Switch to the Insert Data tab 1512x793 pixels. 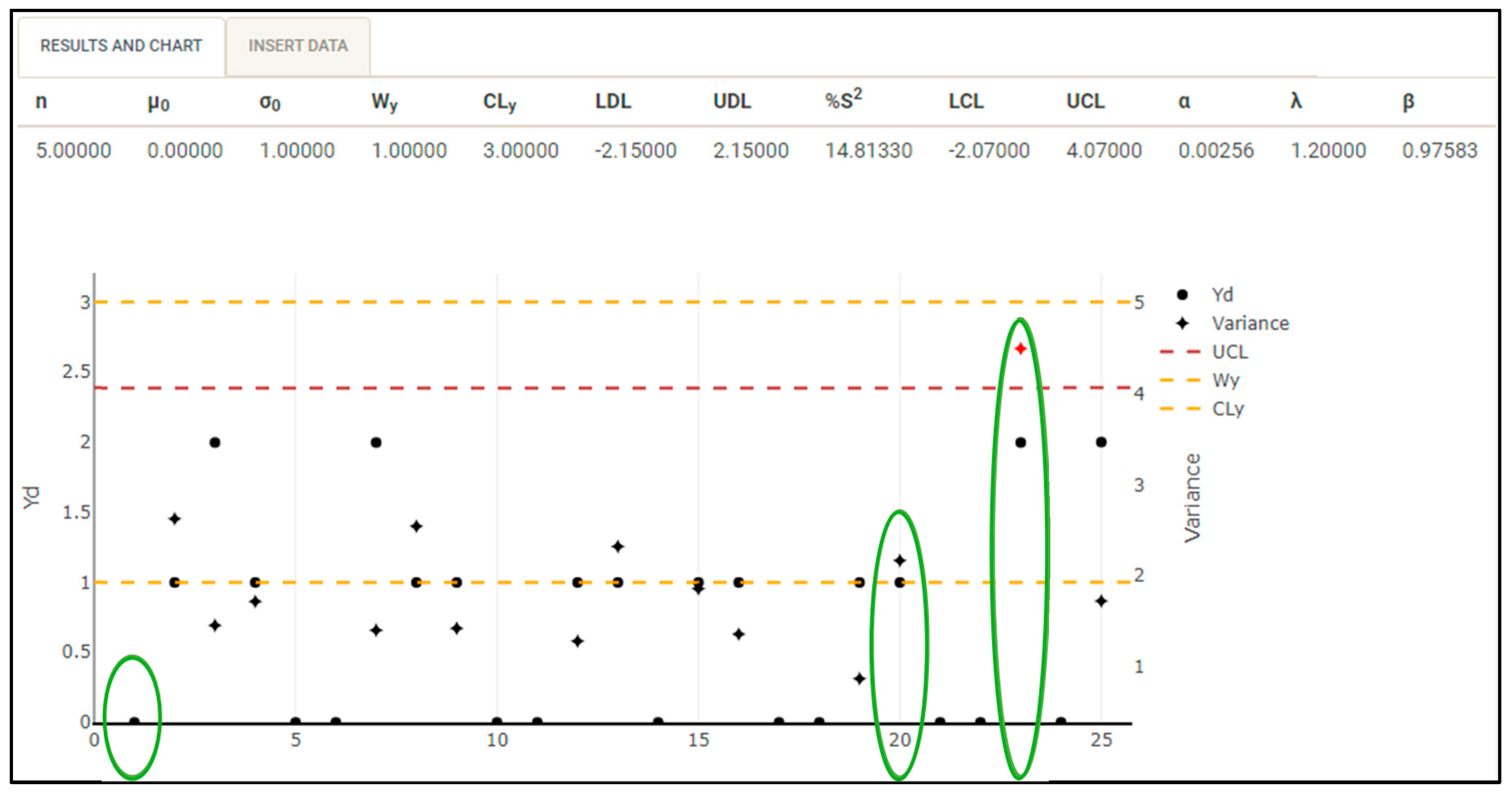[297, 46]
